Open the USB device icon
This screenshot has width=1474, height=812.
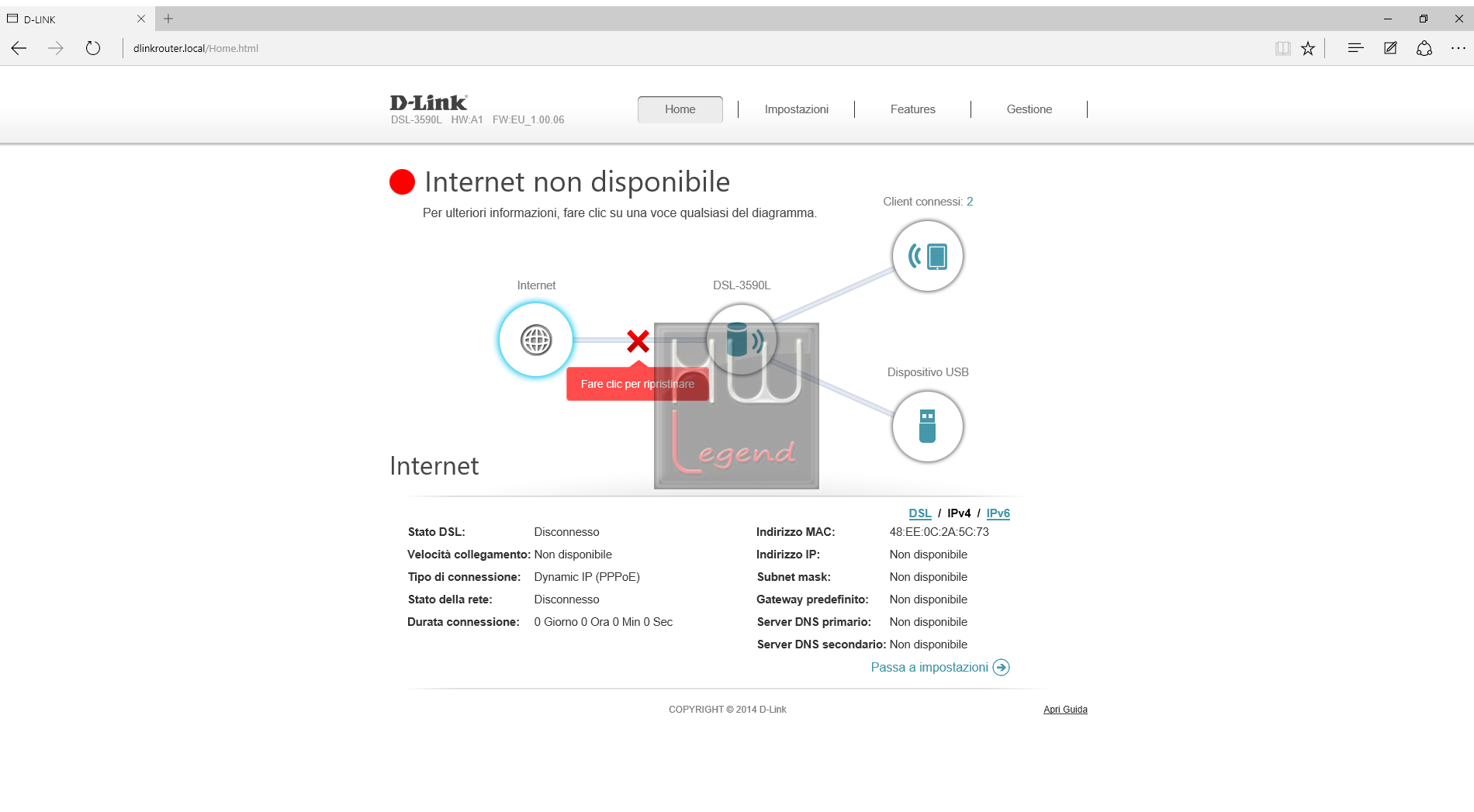click(x=928, y=427)
